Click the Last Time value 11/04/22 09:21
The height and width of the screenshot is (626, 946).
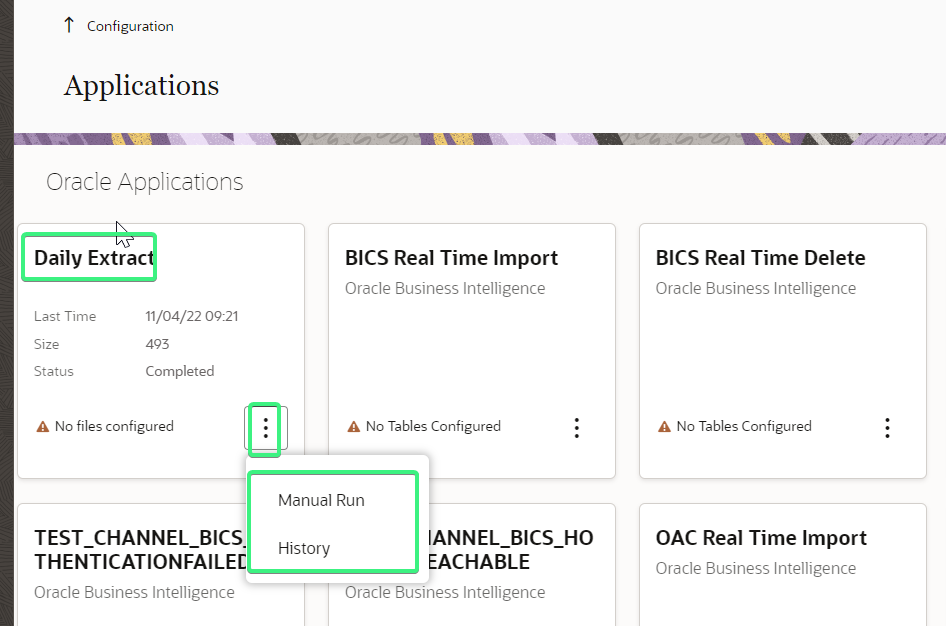pyautogui.click(x=192, y=317)
